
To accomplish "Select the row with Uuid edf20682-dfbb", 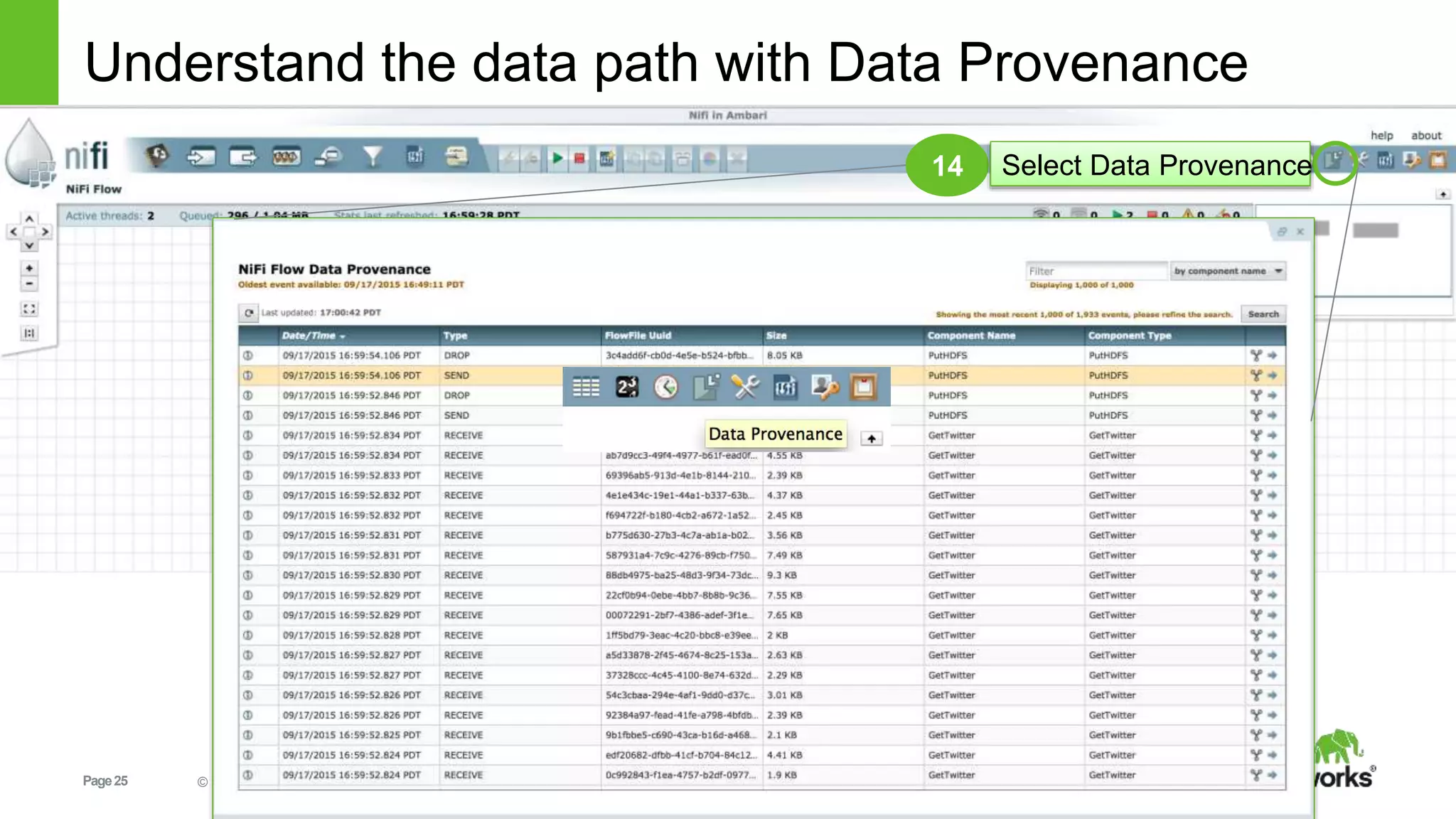I will pyautogui.click(x=762, y=755).
